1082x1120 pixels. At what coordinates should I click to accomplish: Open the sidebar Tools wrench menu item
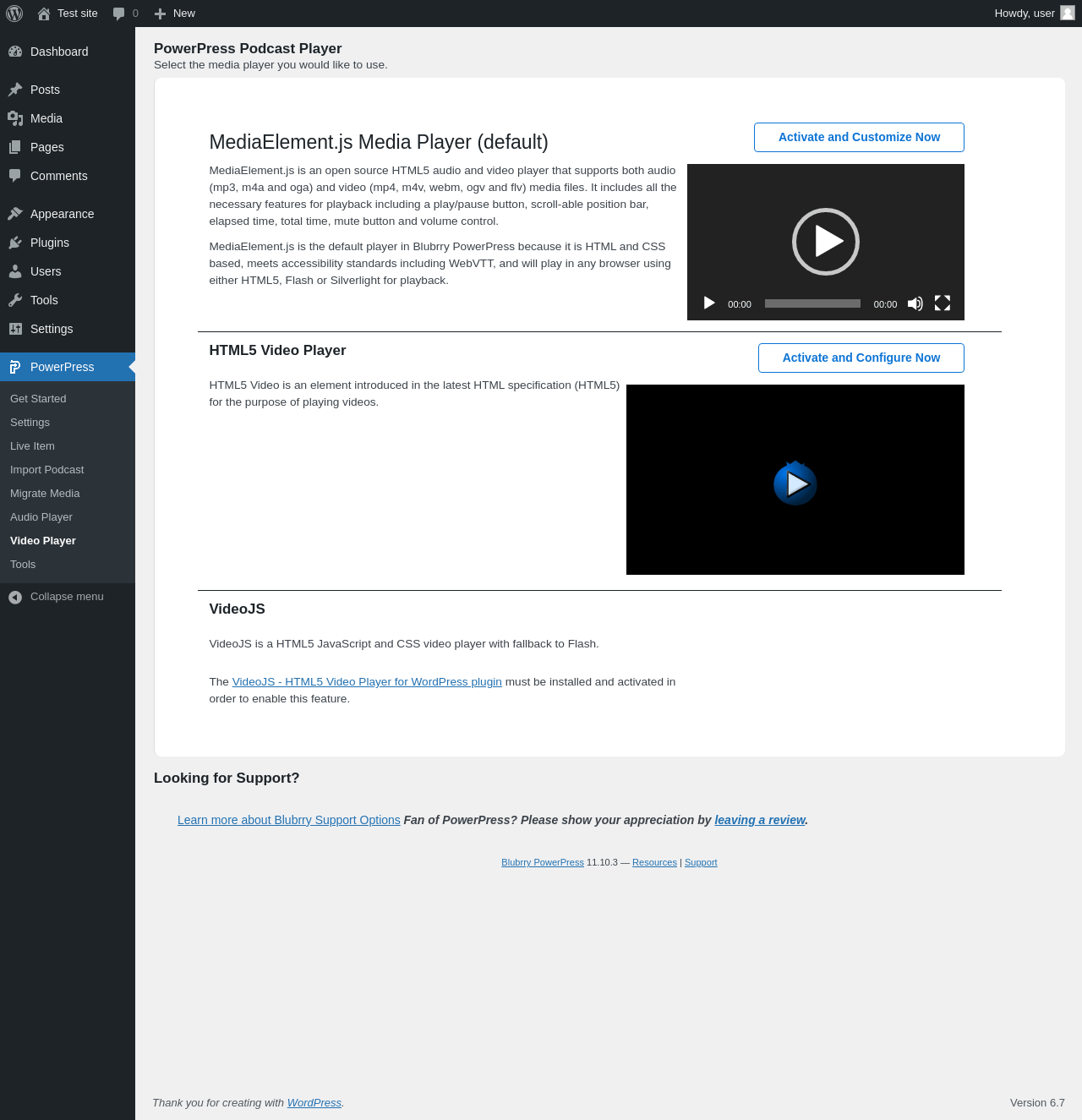(68, 300)
